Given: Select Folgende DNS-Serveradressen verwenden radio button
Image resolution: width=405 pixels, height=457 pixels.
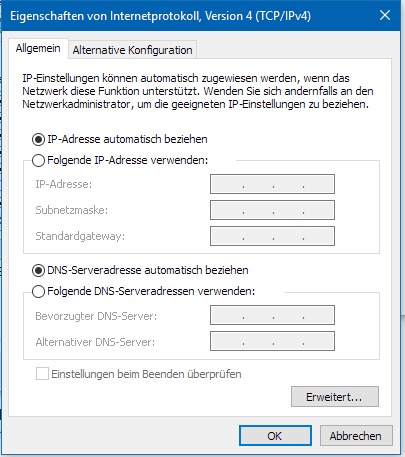Looking at the screenshot, I should point(38,291).
